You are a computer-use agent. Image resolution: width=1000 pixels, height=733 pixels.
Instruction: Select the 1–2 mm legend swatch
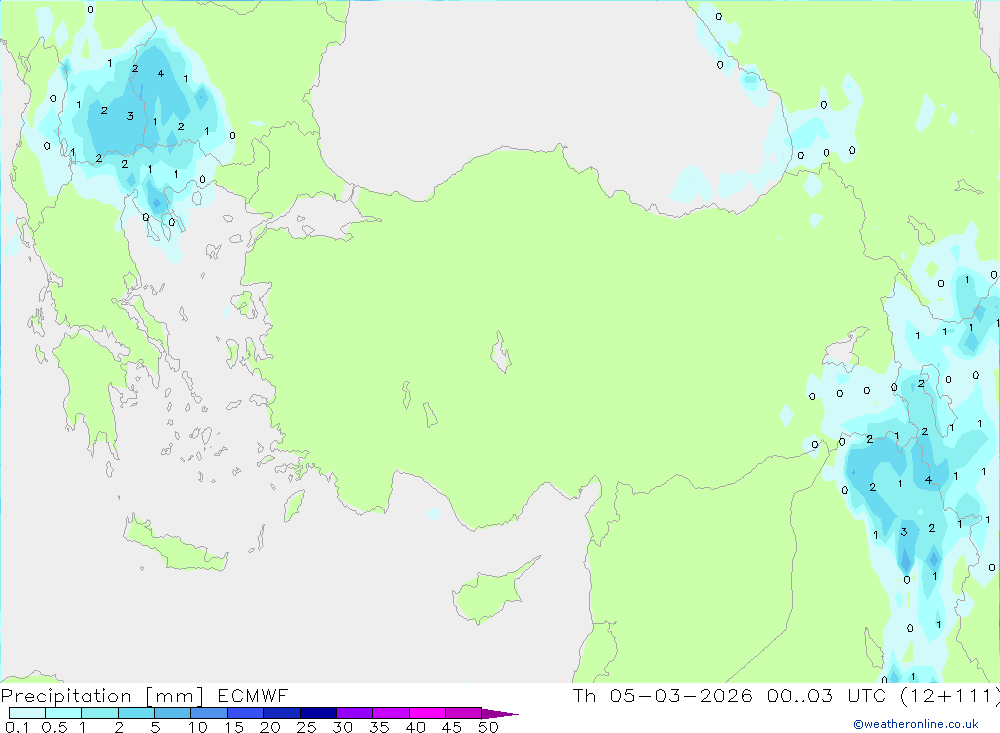point(99,713)
